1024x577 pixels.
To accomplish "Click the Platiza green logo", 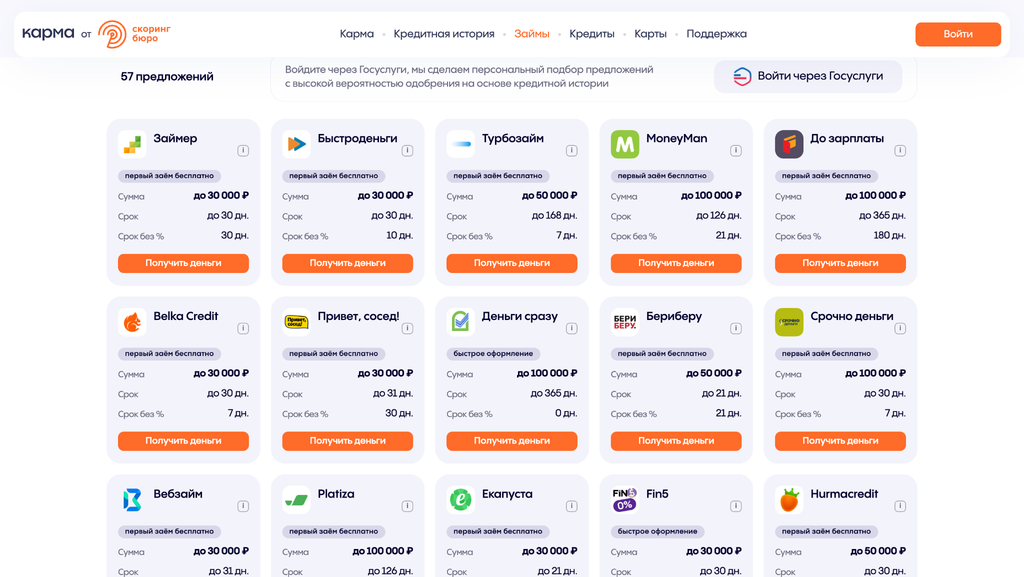I will (296, 500).
